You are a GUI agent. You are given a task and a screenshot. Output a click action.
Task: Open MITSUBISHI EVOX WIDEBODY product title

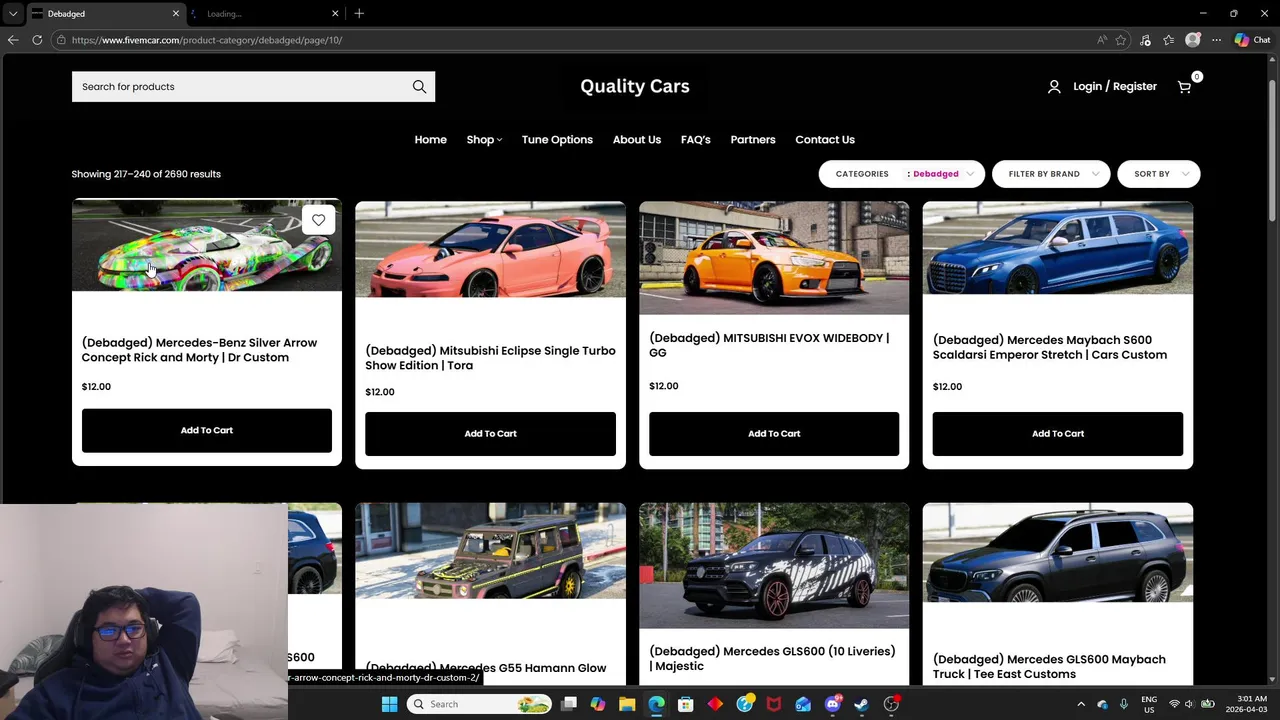click(x=769, y=345)
